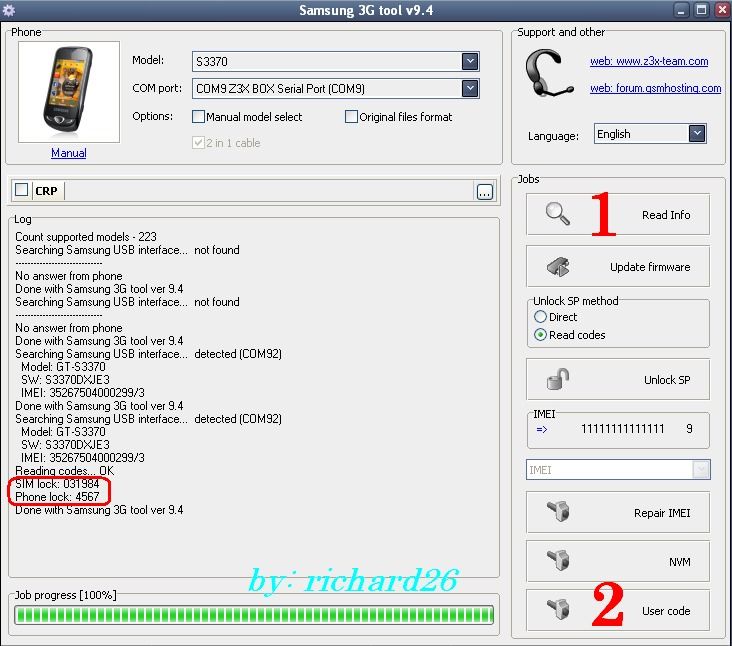
Task: Click the CRP tab label
Action: [47, 191]
